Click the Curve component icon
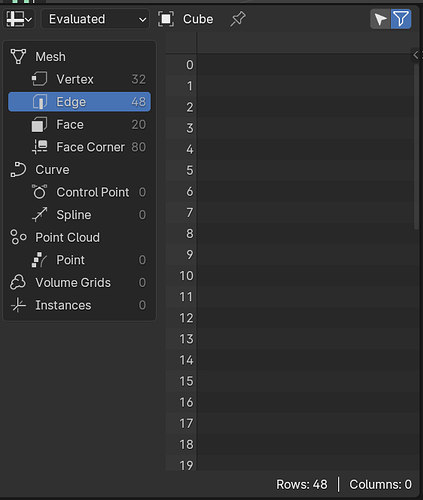The height and width of the screenshot is (500, 423). (x=18, y=169)
